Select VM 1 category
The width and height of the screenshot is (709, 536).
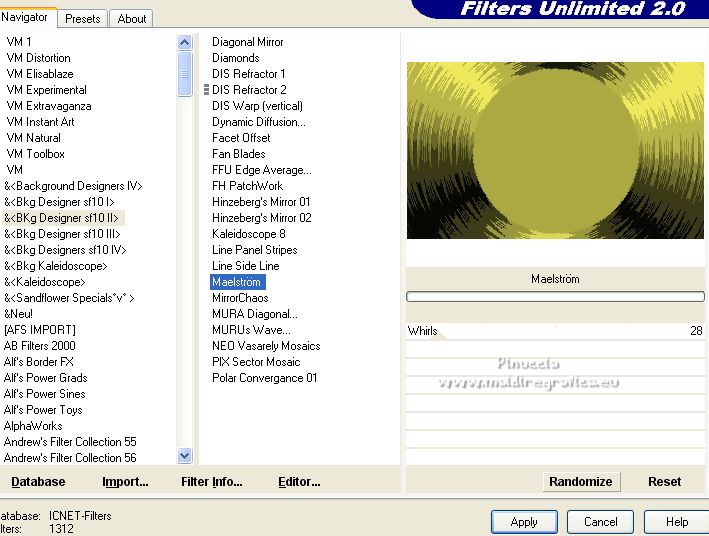19,42
